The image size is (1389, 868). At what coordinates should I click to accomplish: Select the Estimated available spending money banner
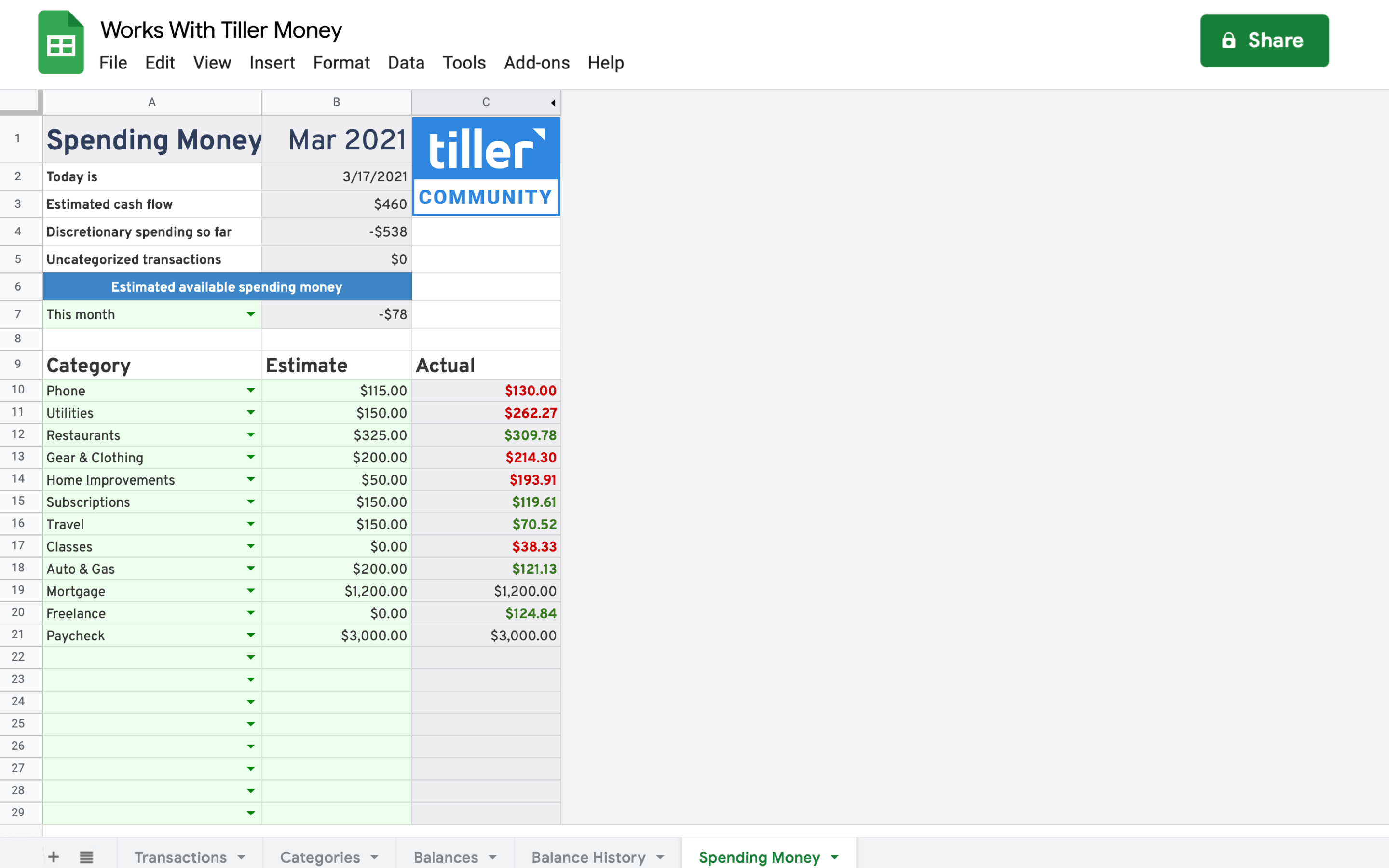pos(227,287)
